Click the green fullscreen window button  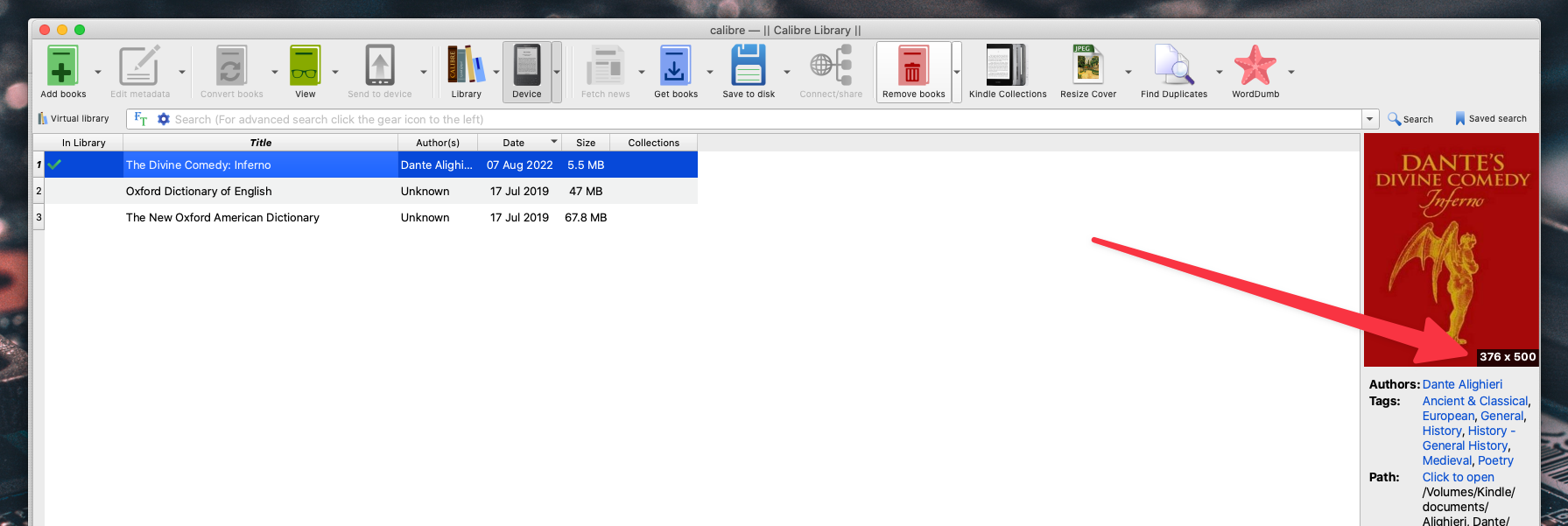click(x=80, y=30)
